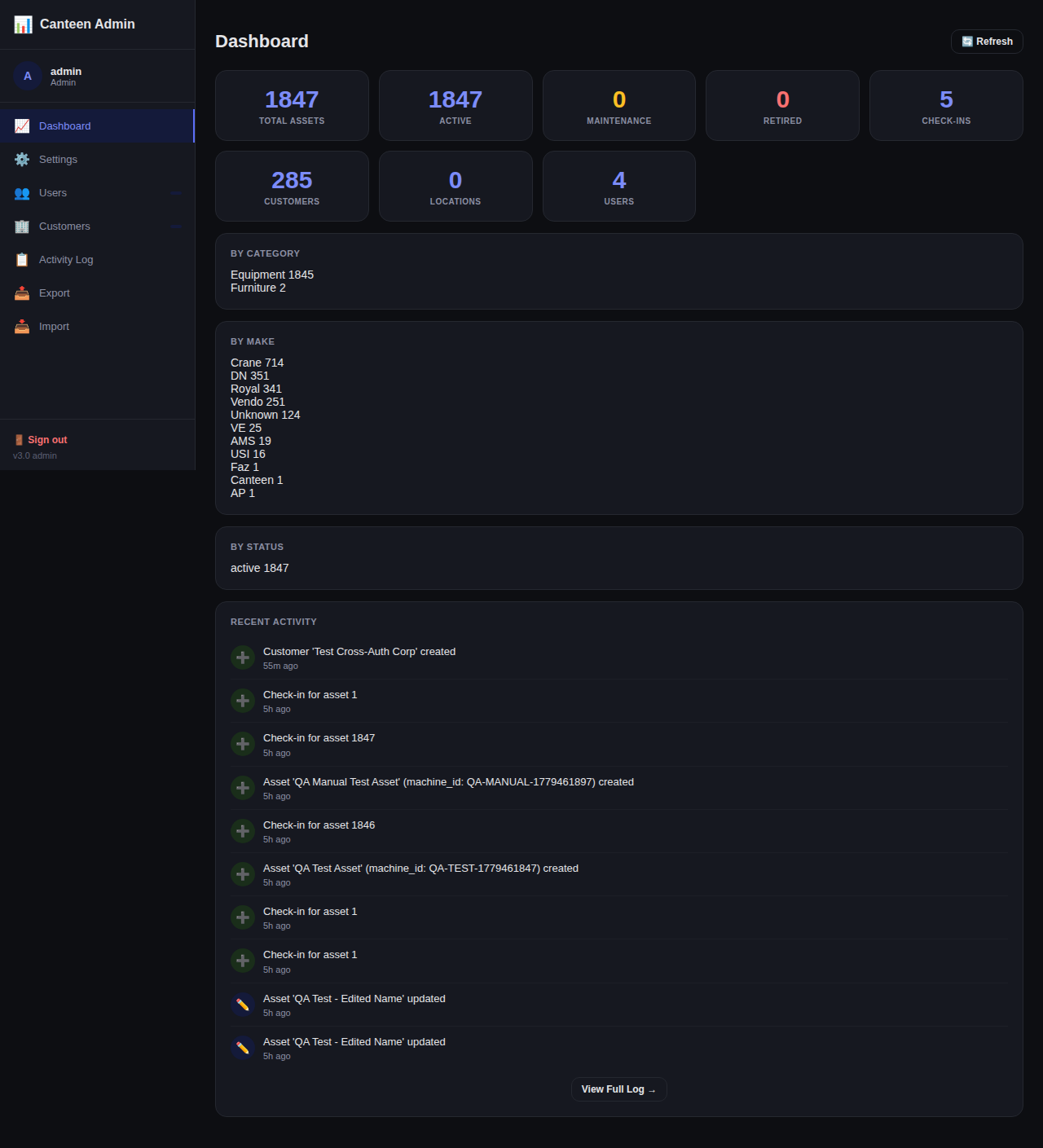Click 'Furniture 2' category text
This screenshot has width=1043, height=1148.
[258, 288]
